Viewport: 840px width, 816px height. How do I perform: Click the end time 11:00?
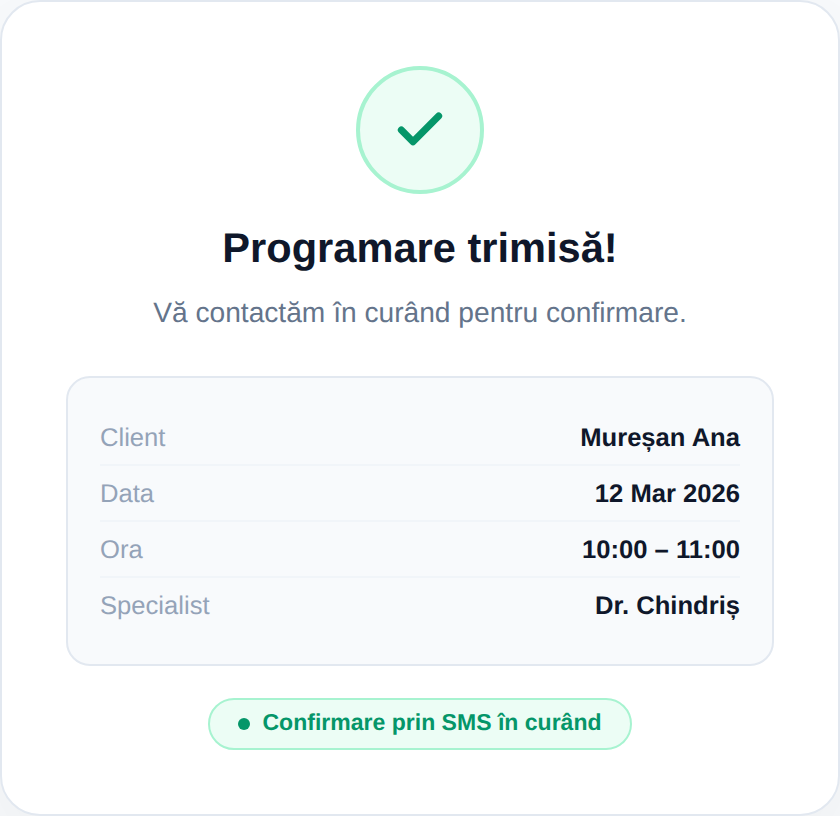[x=707, y=549]
